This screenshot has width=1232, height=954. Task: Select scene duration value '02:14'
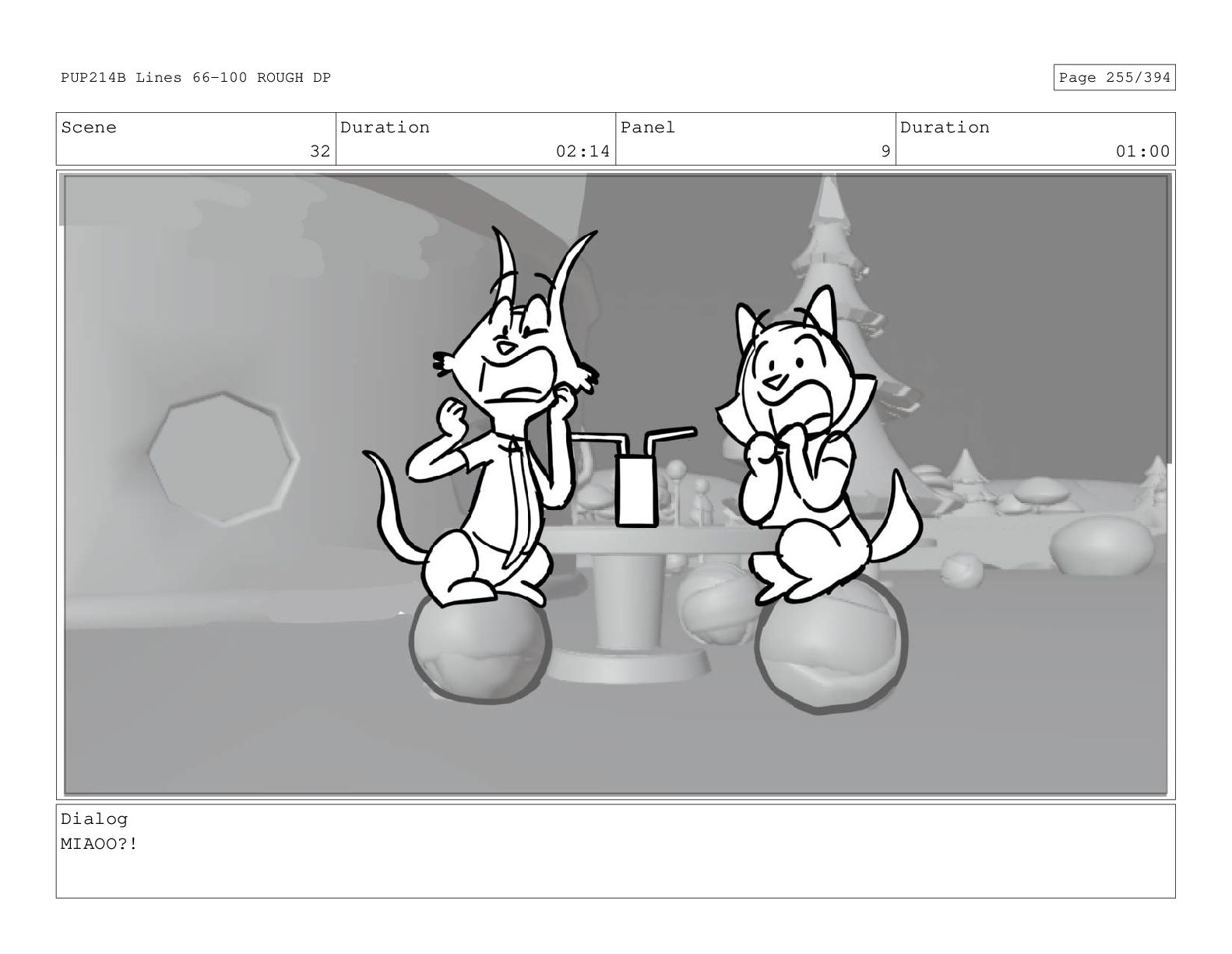583,151
